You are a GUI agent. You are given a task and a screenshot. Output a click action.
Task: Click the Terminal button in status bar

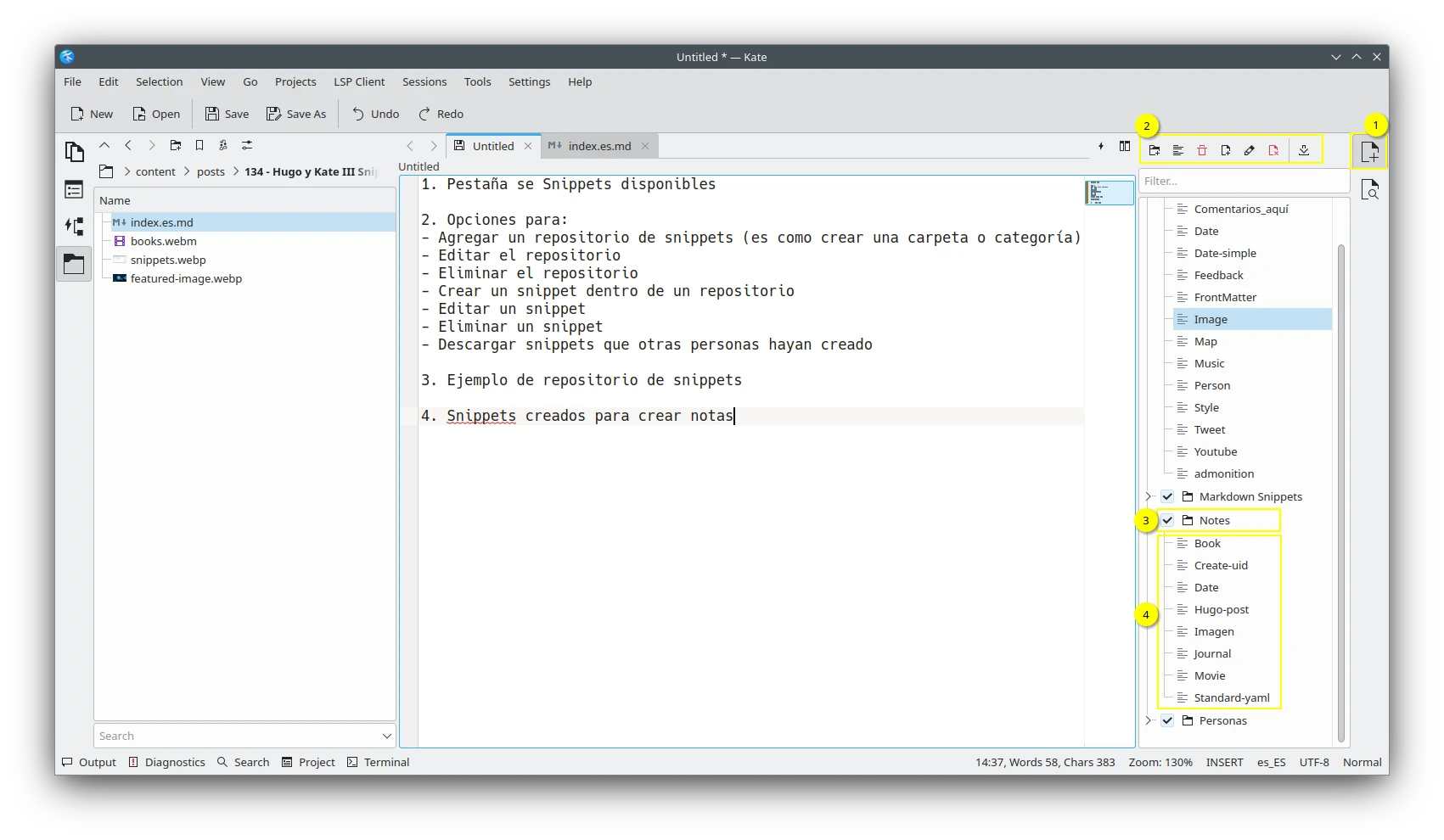click(x=379, y=762)
